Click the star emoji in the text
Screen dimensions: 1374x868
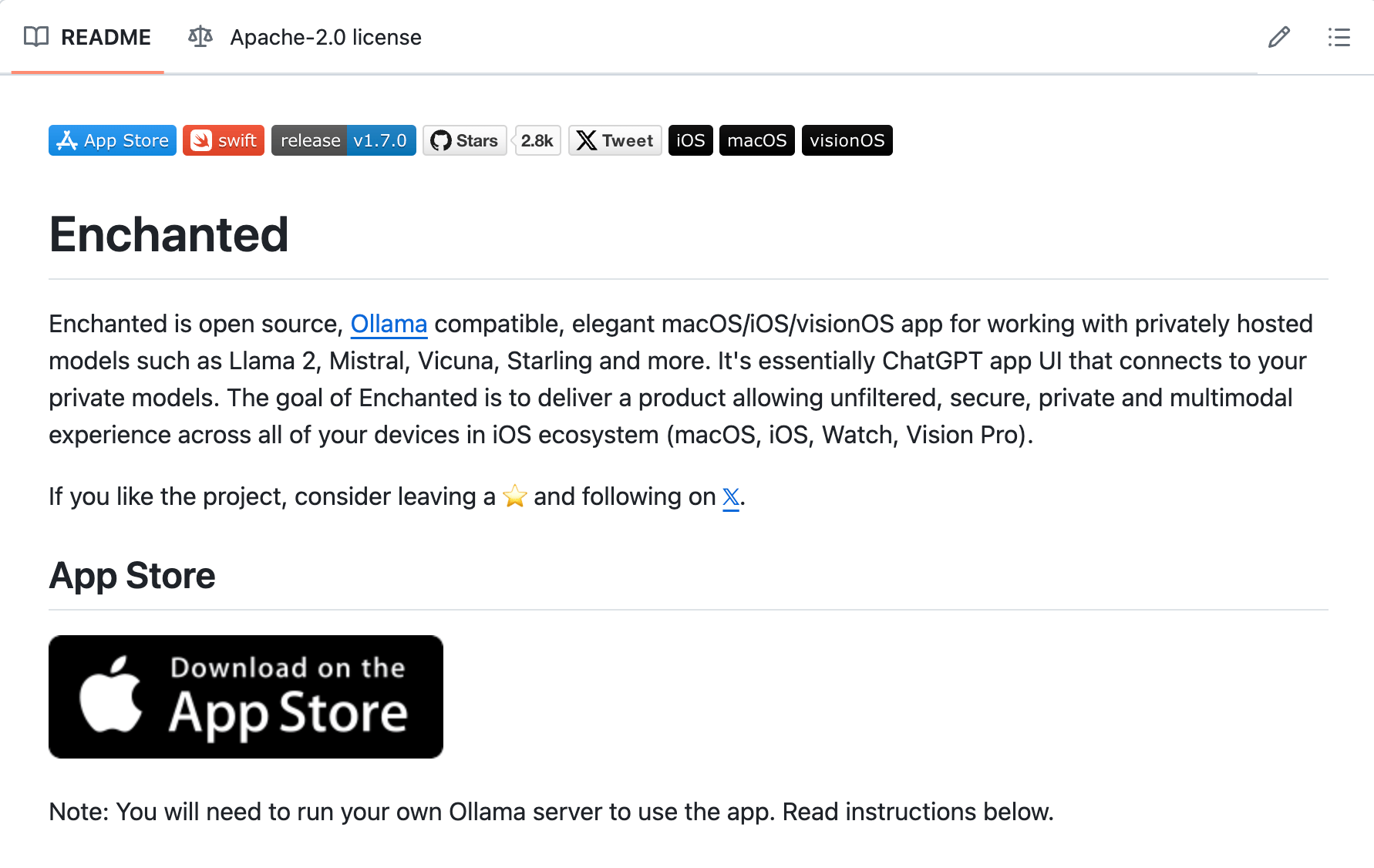(x=514, y=496)
